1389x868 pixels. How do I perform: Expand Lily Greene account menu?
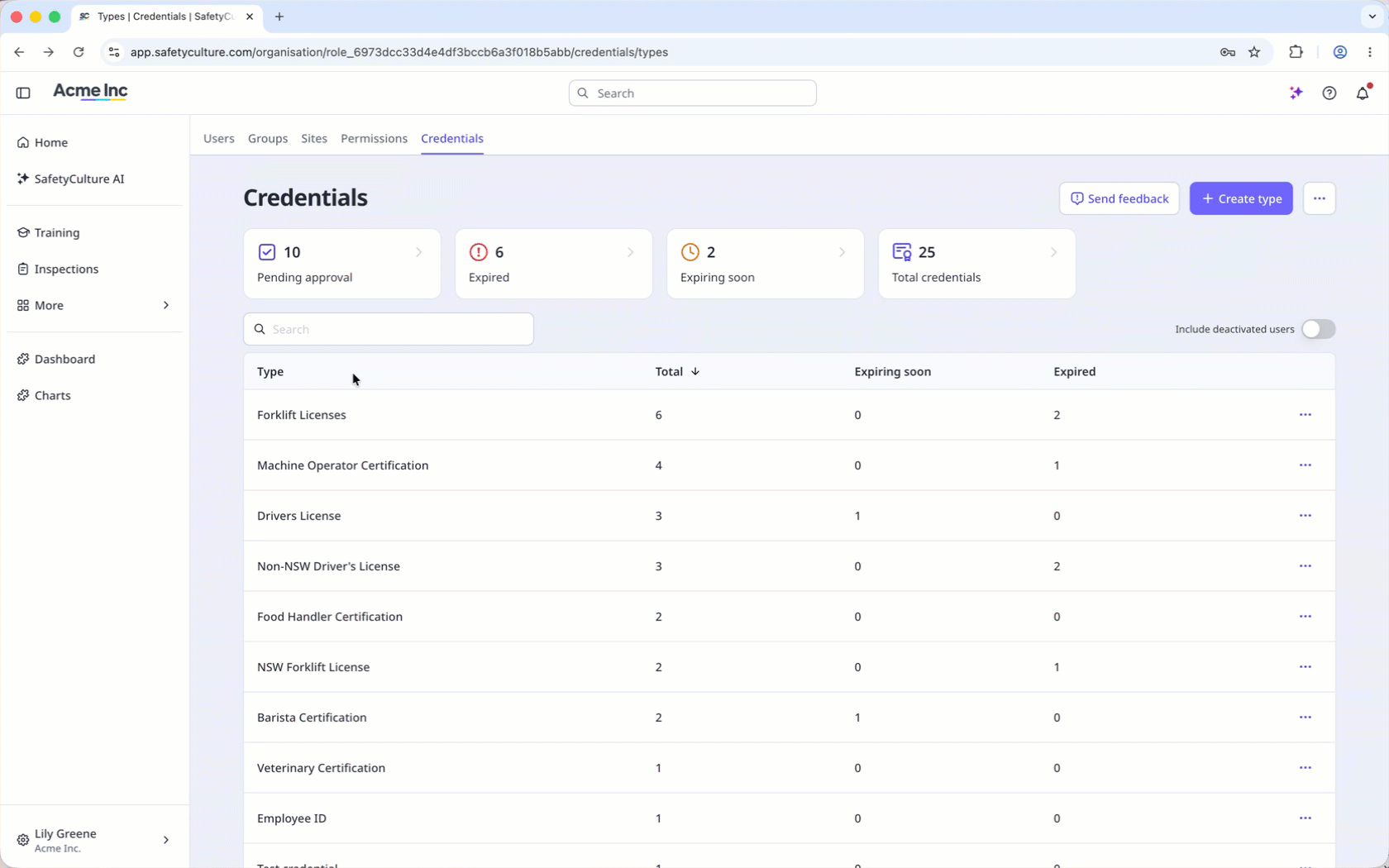(94, 840)
